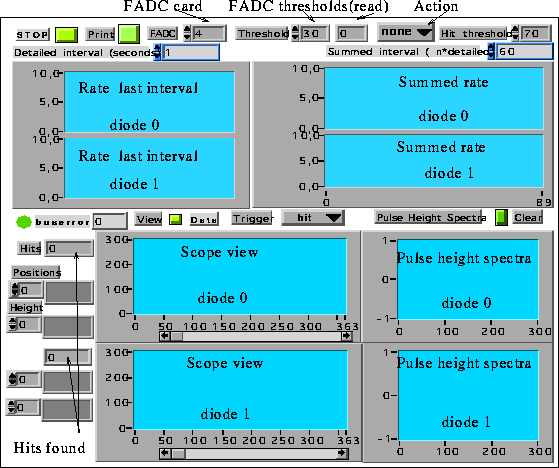Viewport: 559px width, 468px height.
Task: Click the Clear button
Action: [x=528, y=217]
